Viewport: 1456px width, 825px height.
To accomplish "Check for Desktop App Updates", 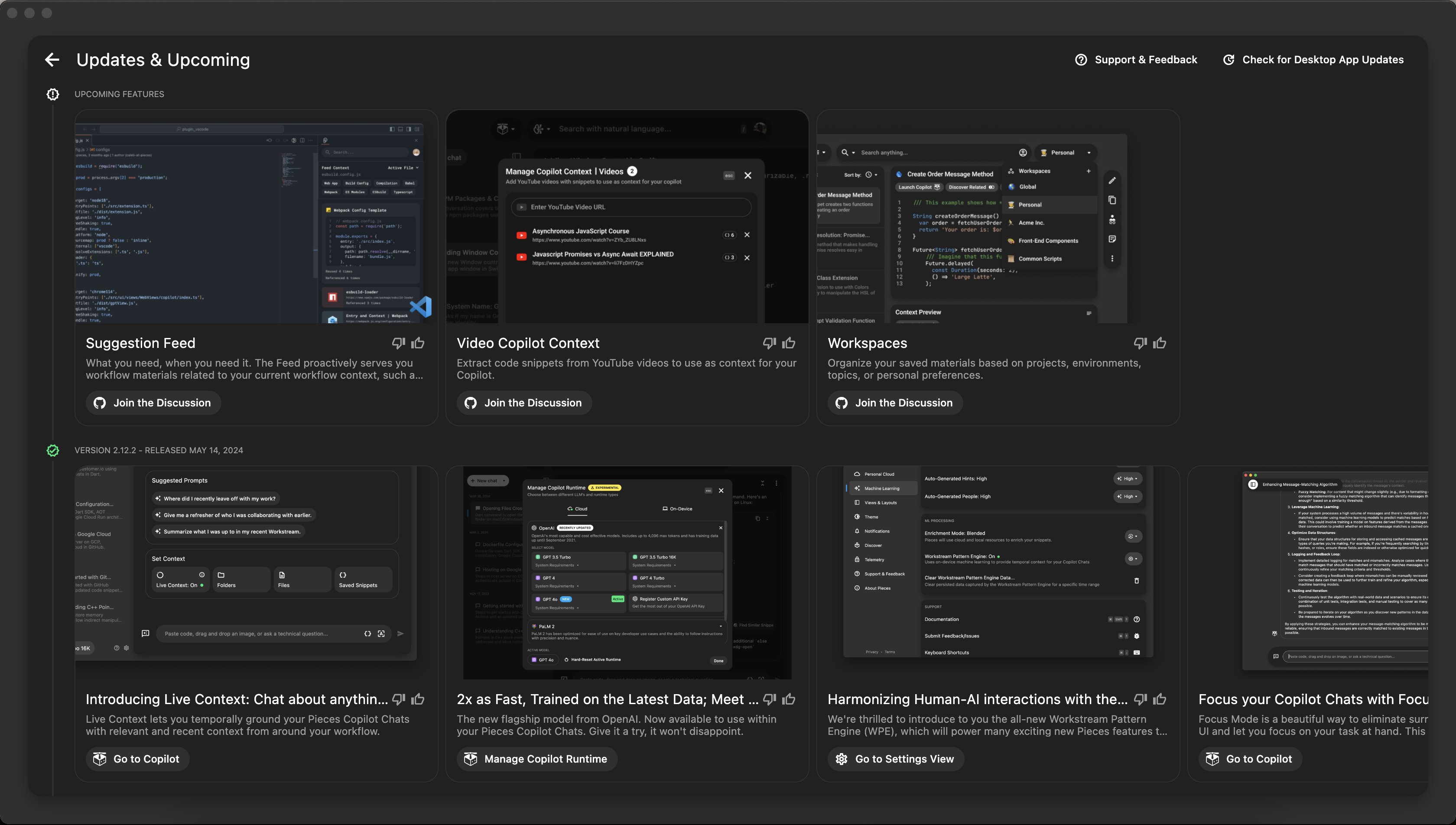I will pos(1313,59).
